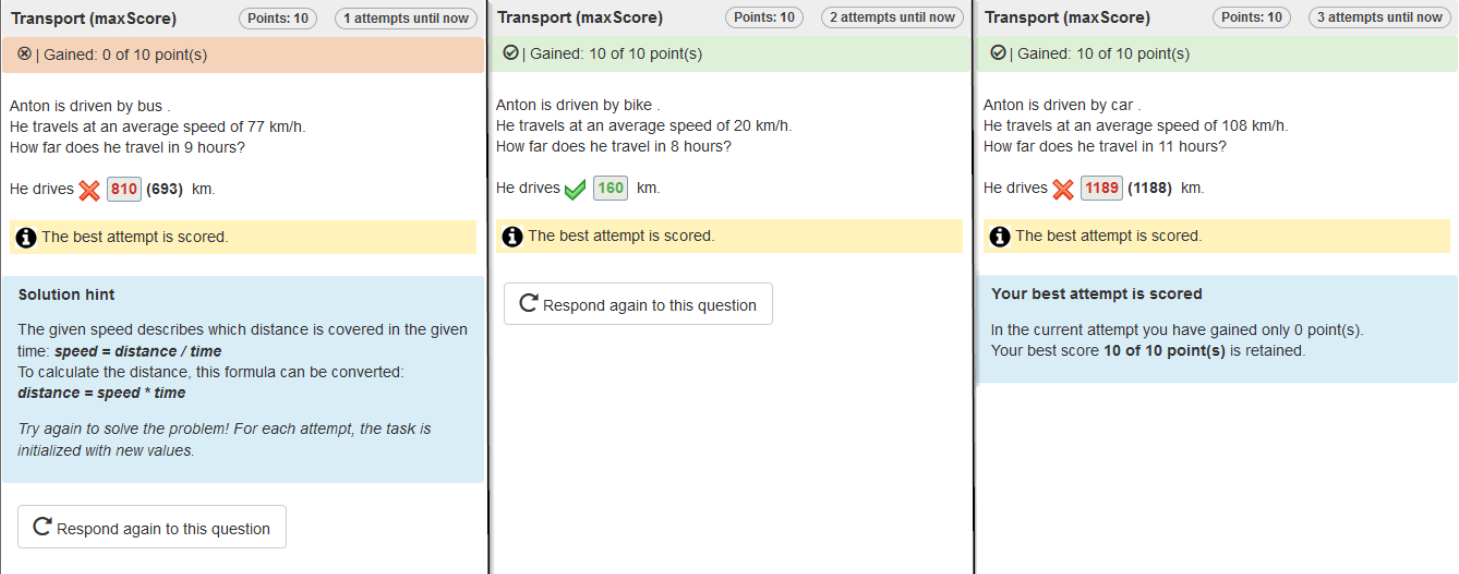The image size is (1459, 574).
Task: Select the answer field containing 160
Action: click(x=610, y=188)
